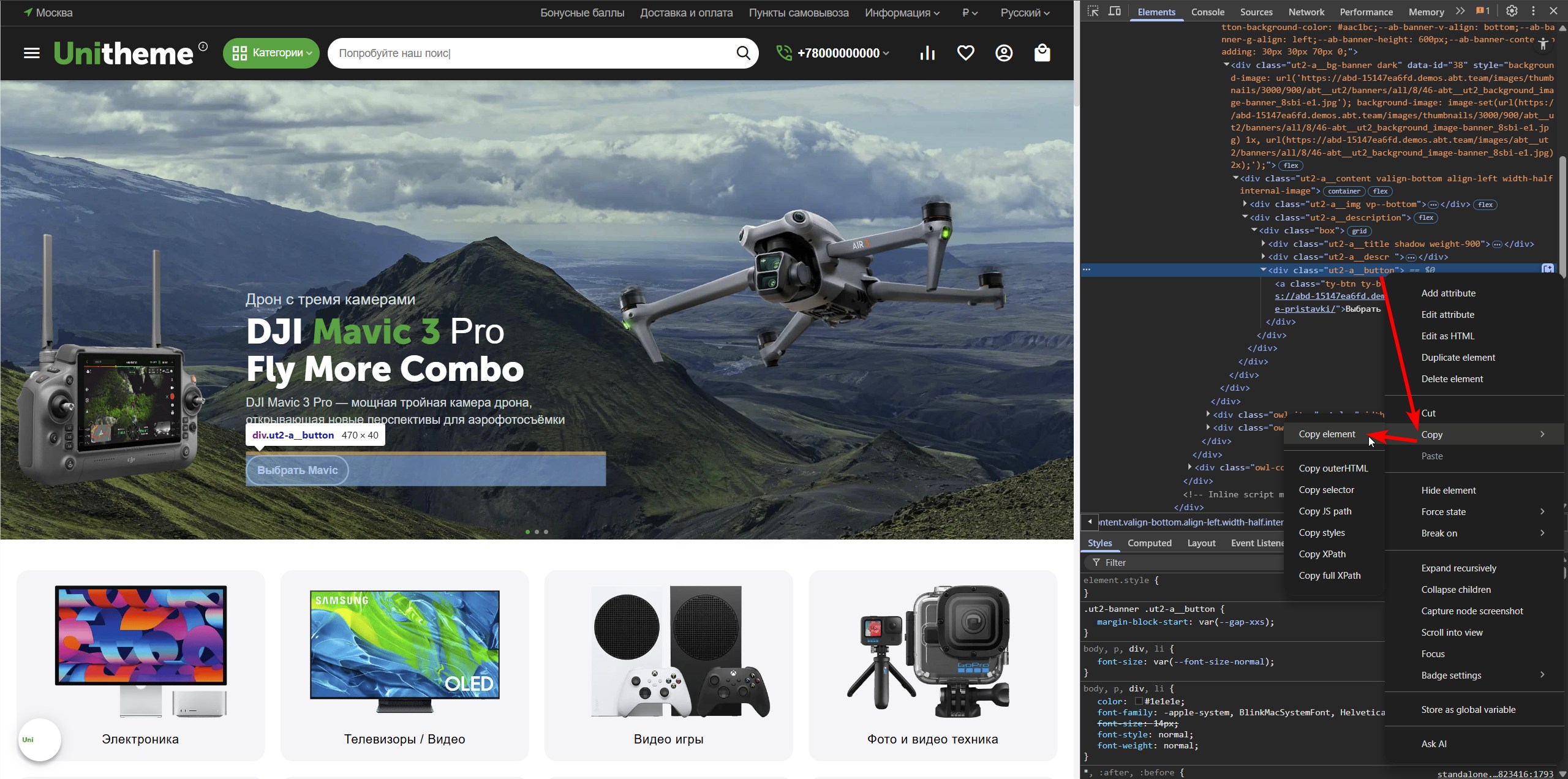This screenshot has width=1568, height=779.
Task: Open the product comparison bar-chart icon
Action: pos(927,53)
